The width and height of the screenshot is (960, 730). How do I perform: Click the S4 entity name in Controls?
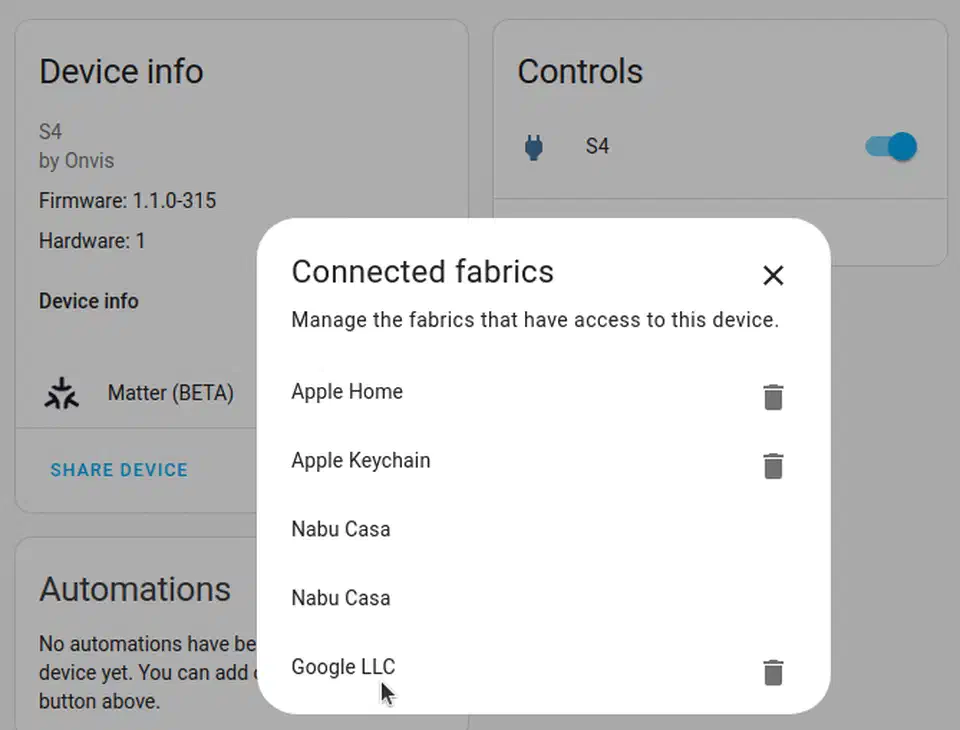click(597, 146)
